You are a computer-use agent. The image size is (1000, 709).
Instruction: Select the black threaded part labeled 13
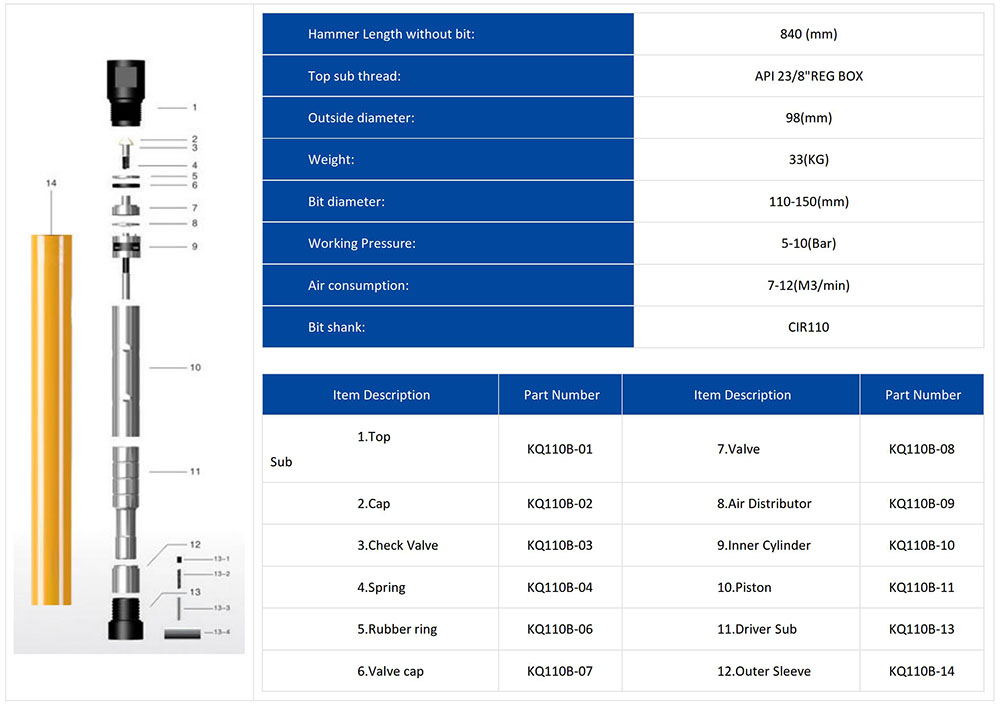(x=127, y=618)
